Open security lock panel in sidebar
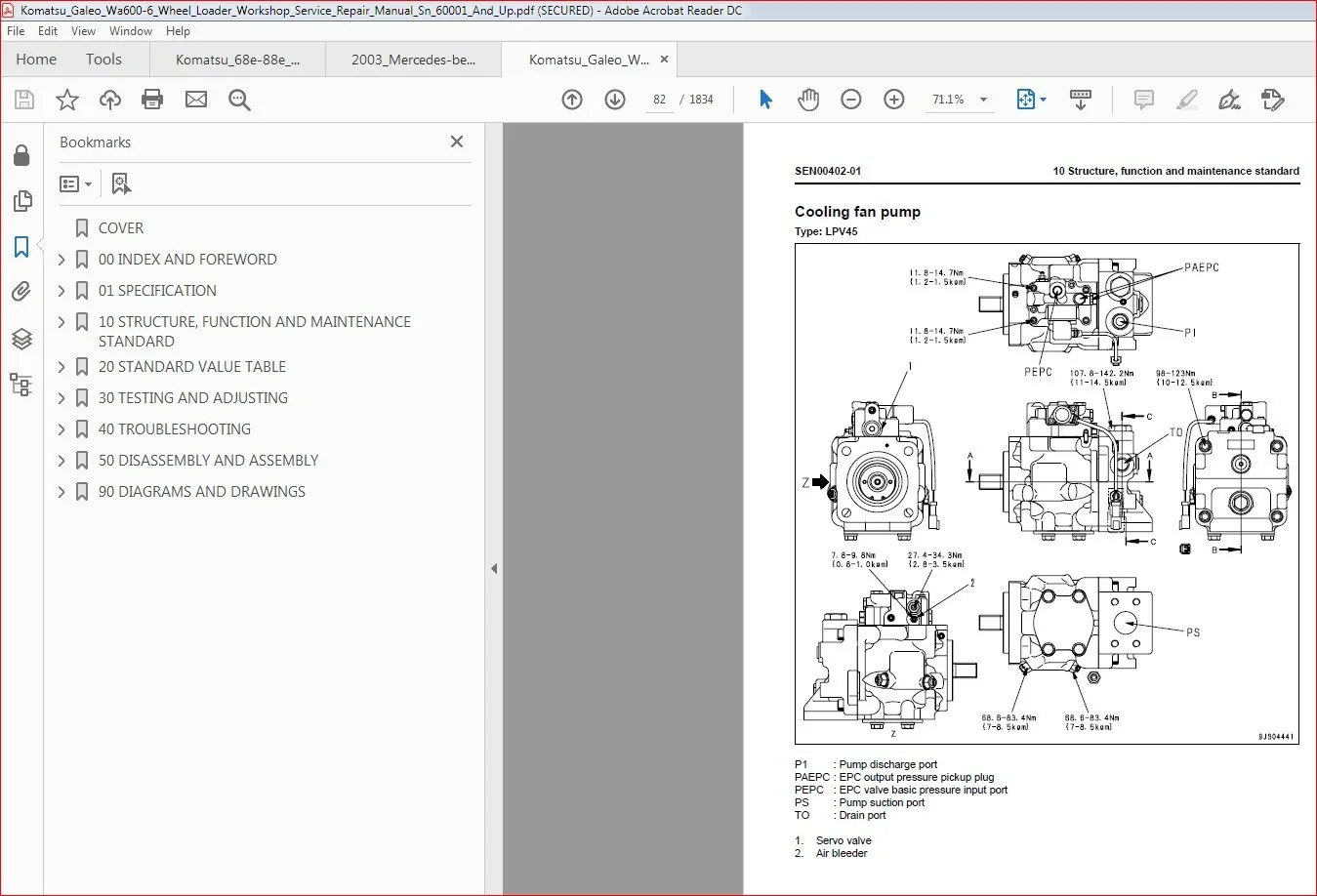This screenshot has width=1317, height=896. [x=21, y=156]
